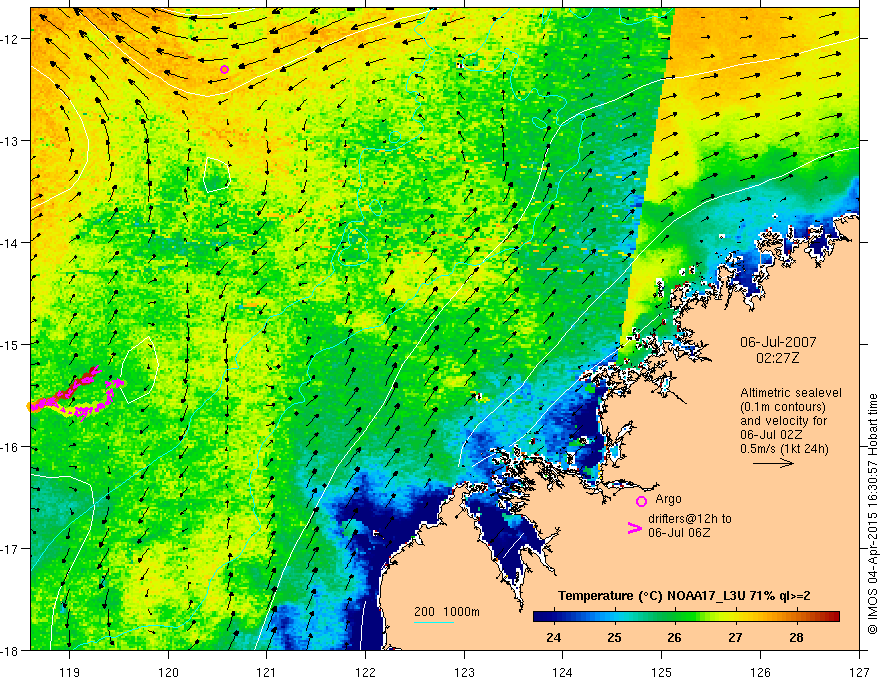Click the -17 latitude axis label
This screenshot has height=680, width=880.
pos(10,549)
